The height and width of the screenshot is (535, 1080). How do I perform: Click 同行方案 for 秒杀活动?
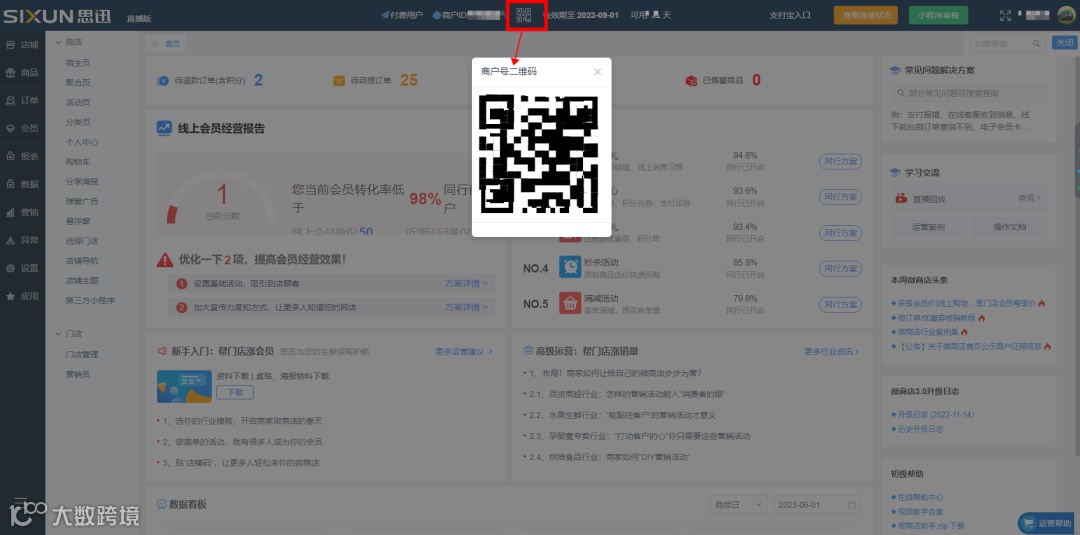(x=840, y=269)
